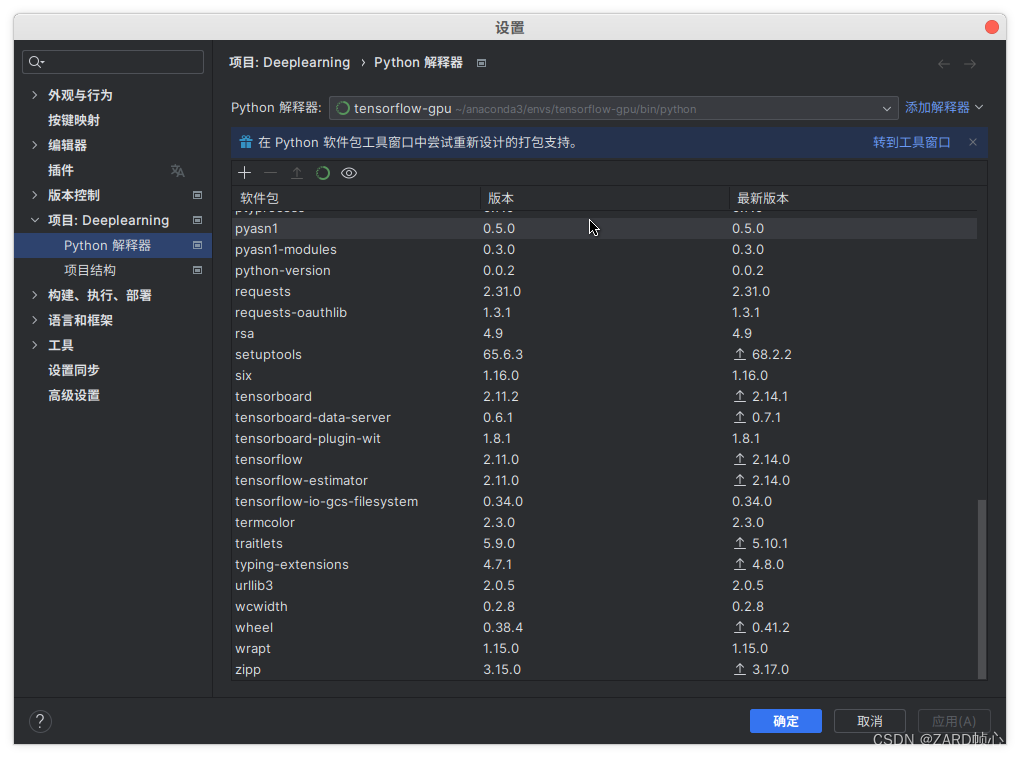Image resolution: width=1020 pixels, height=758 pixels.
Task: Click the project-level icon beside 项目: Deeplearning
Action: (197, 220)
